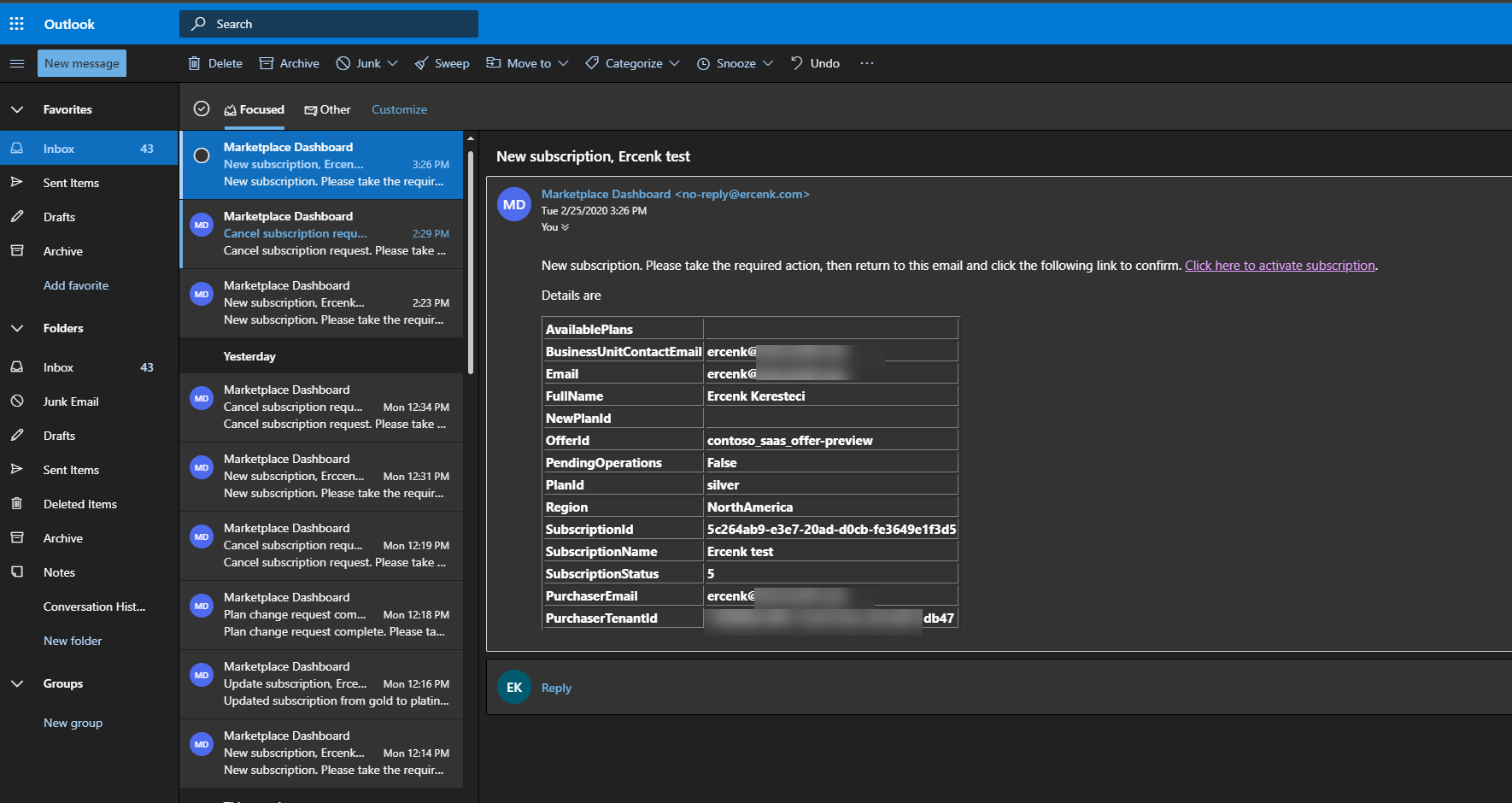Click the New message button

click(82, 63)
